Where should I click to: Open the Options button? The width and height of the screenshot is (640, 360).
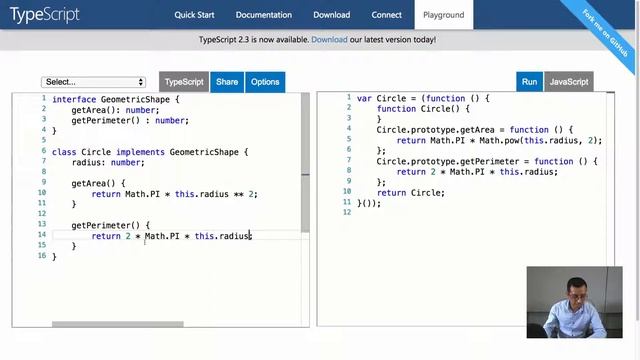265,82
